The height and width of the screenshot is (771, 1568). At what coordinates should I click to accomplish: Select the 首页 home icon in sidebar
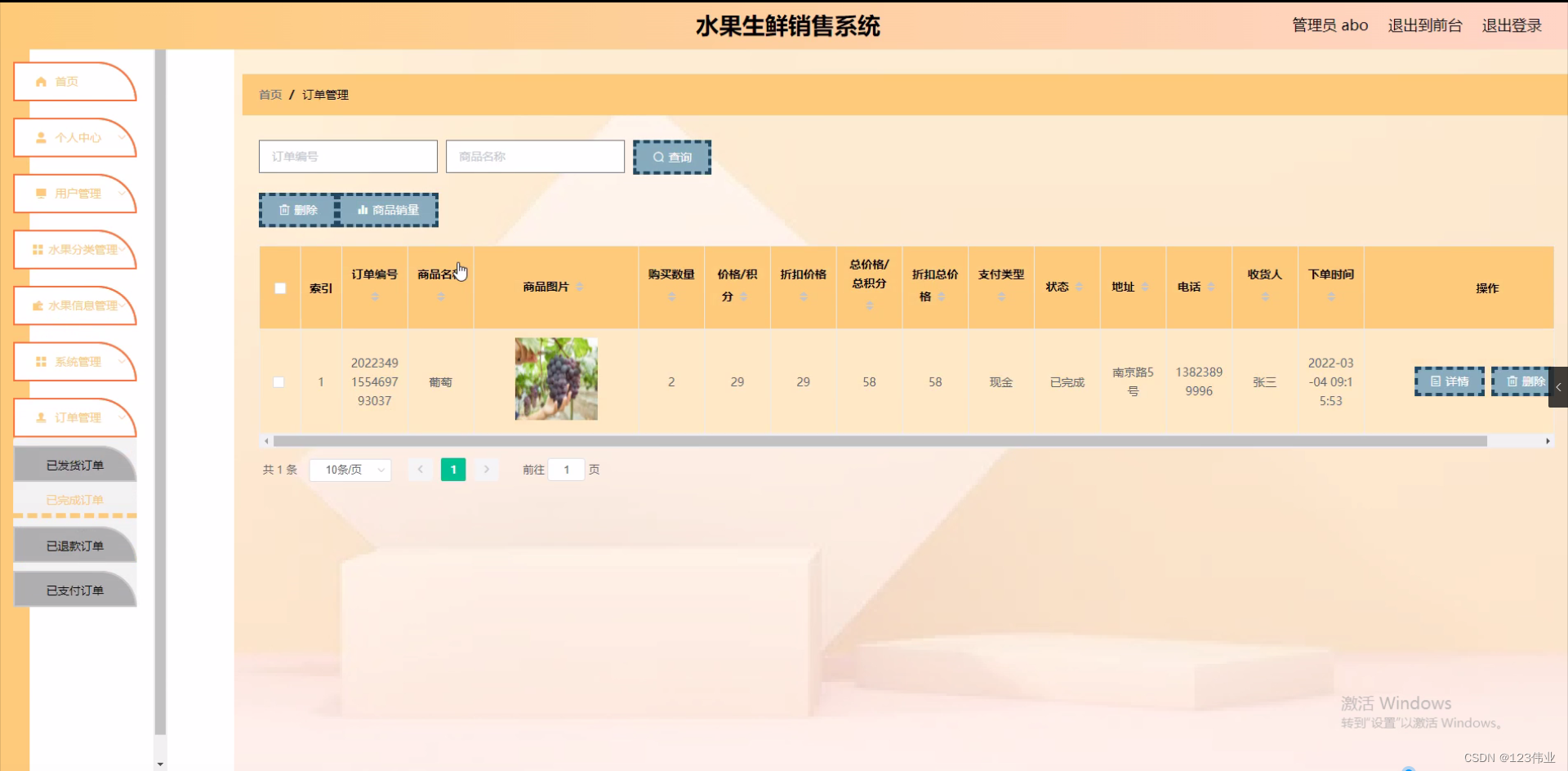tap(41, 81)
